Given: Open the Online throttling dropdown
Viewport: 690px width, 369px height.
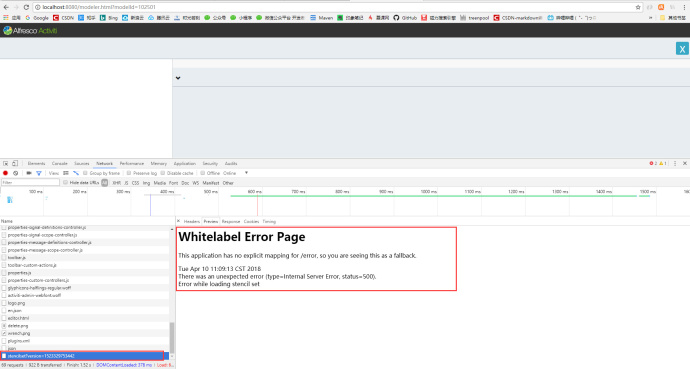Looking at the screenshot, I should pyautogui.click(x=235, y=173).
